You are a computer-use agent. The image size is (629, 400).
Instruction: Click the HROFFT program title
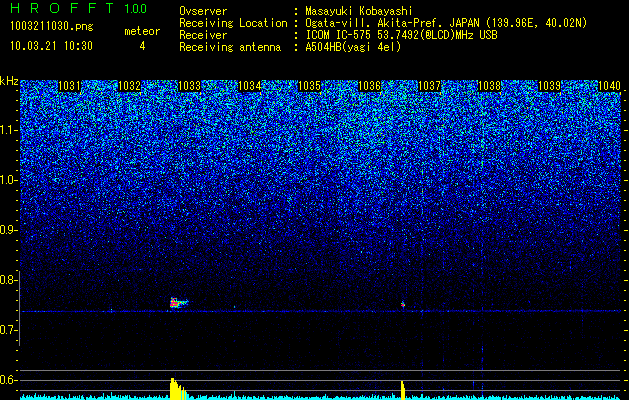click(x=61, y=8)
